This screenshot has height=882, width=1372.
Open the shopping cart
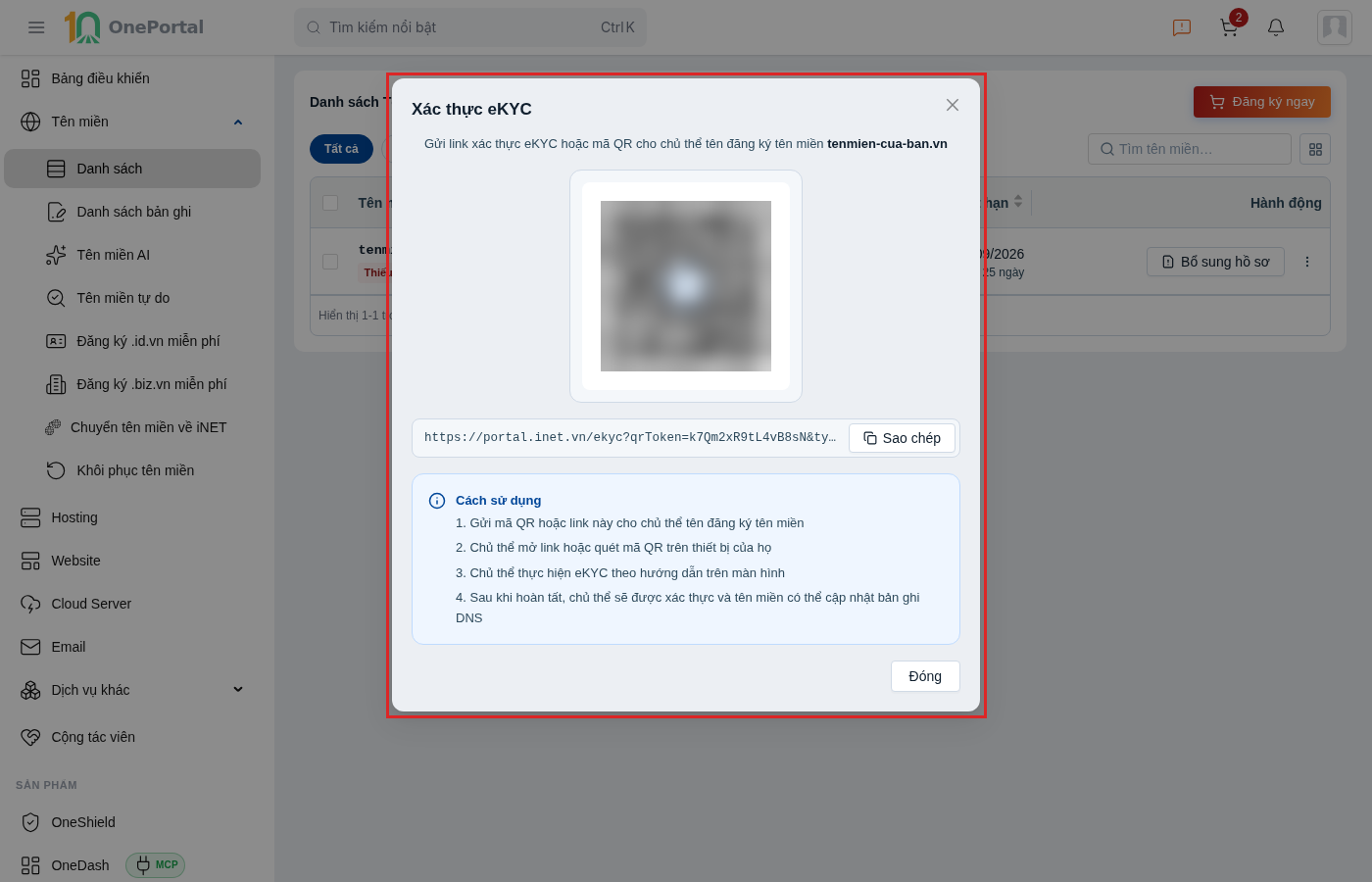click(x=1229, y=27)
